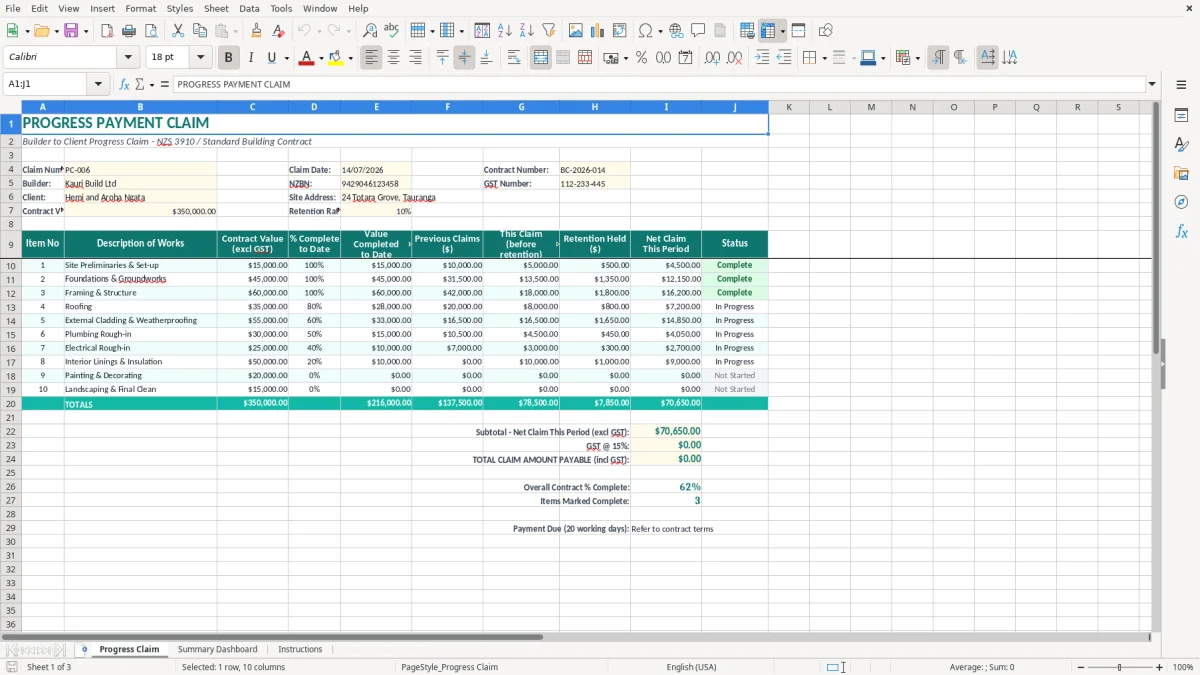Click Insert Chart icon
The height and width of the screenshot is (675, 1200).
598,31
